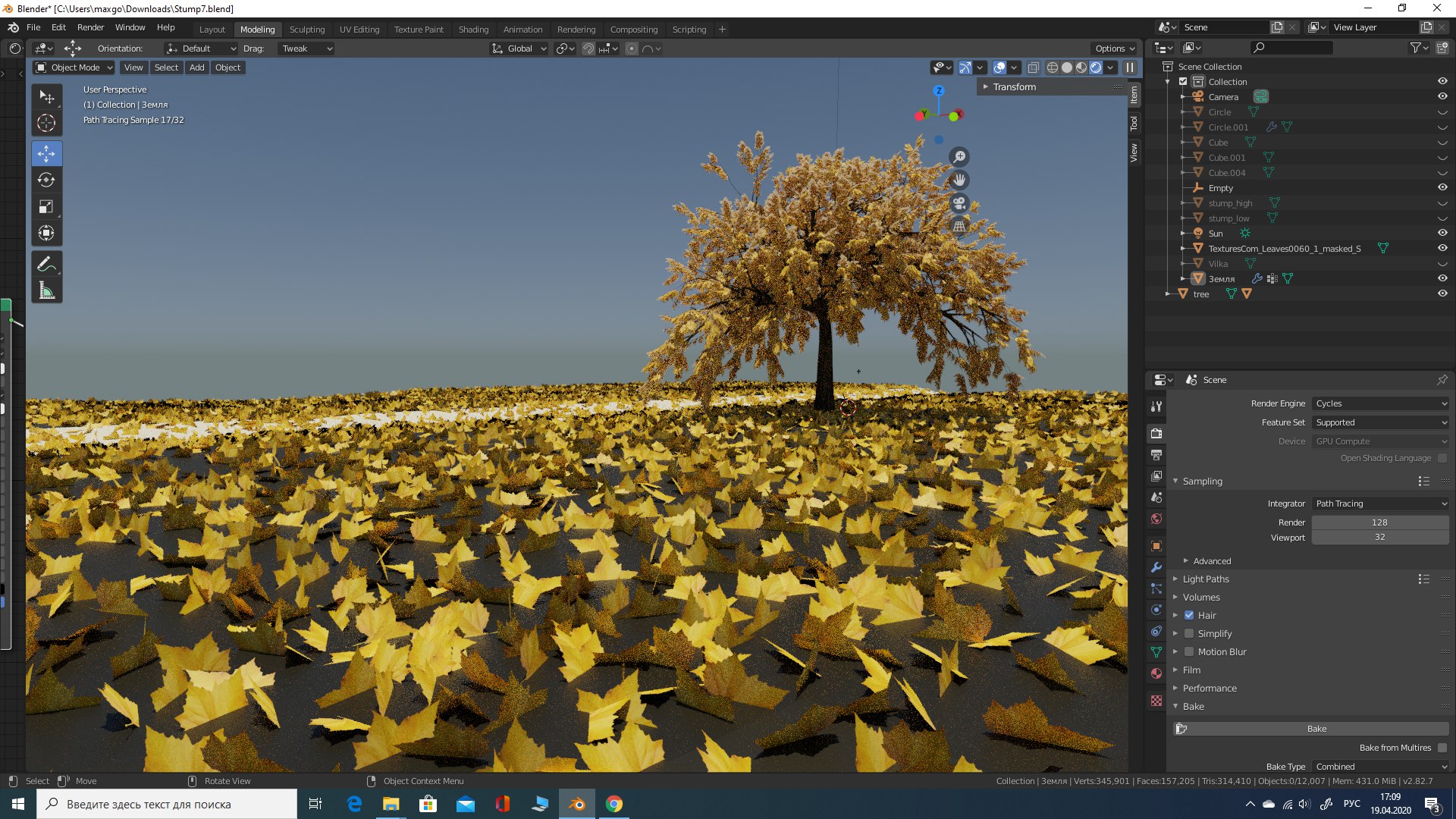Uncheck the Hair checkbox

coord(1189,615)
